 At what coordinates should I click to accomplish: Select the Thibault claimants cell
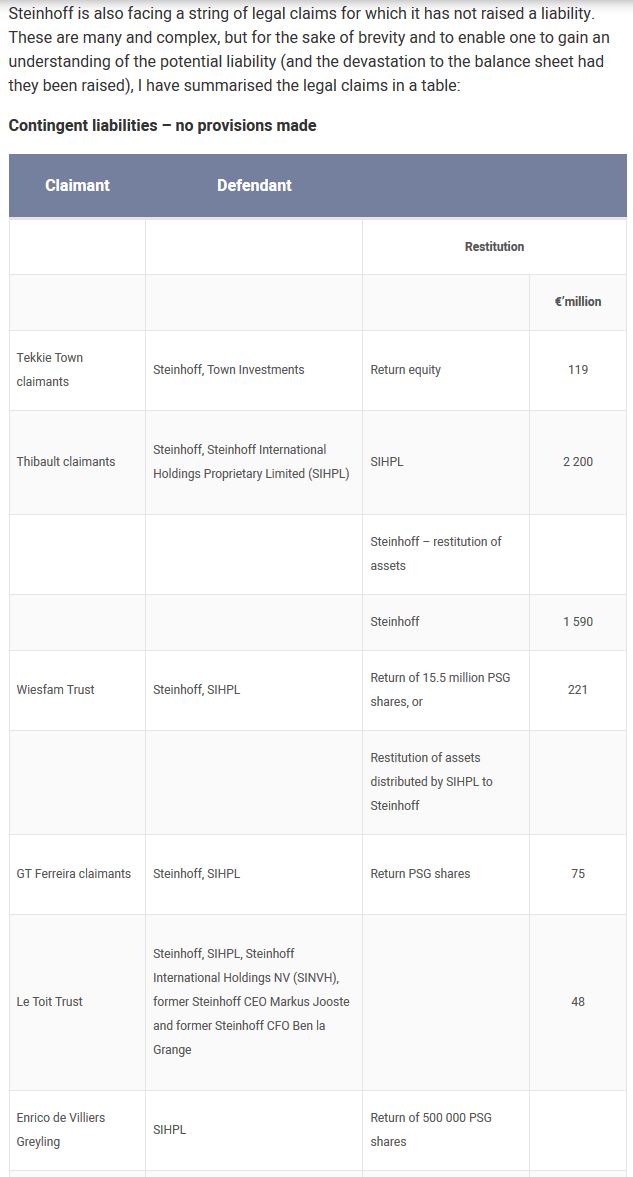tap(66, 462)
